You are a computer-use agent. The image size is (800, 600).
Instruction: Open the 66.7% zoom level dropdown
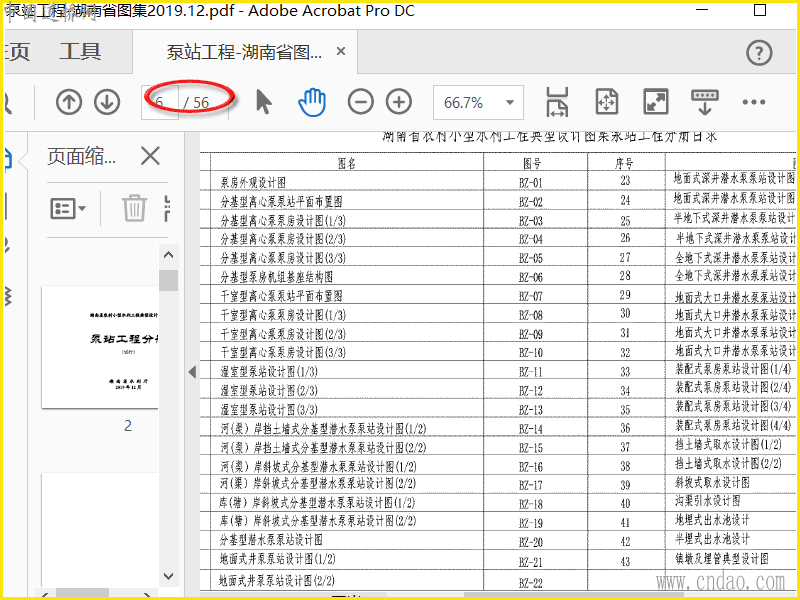point(478,103)
